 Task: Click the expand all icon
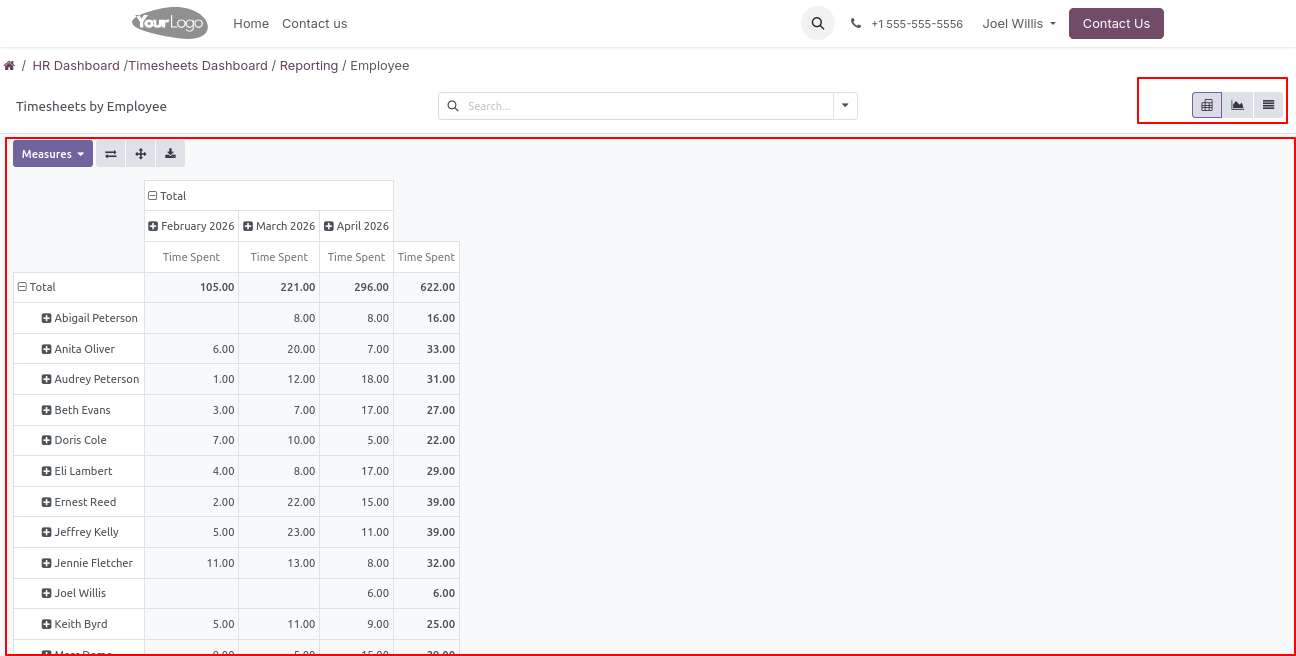click(x=141, y=154)
